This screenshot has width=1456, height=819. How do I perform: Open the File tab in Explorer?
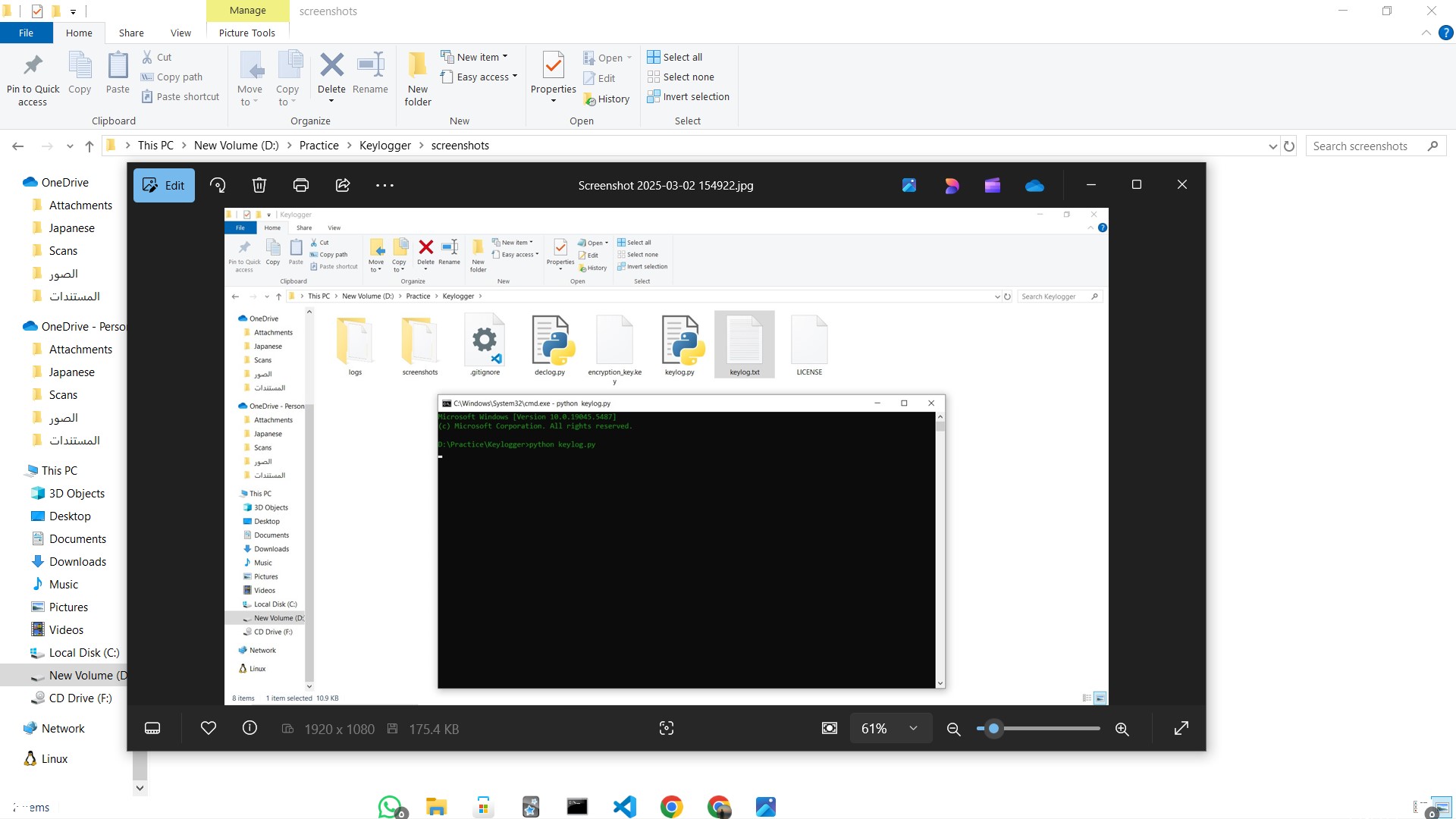pos(26,33)
